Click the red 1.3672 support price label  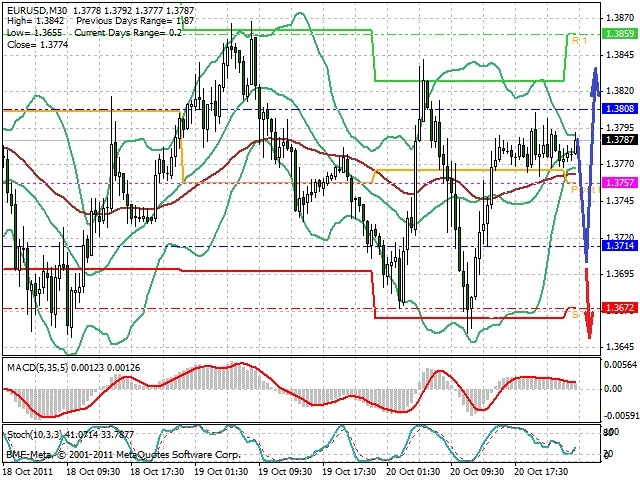coord(620,308)
